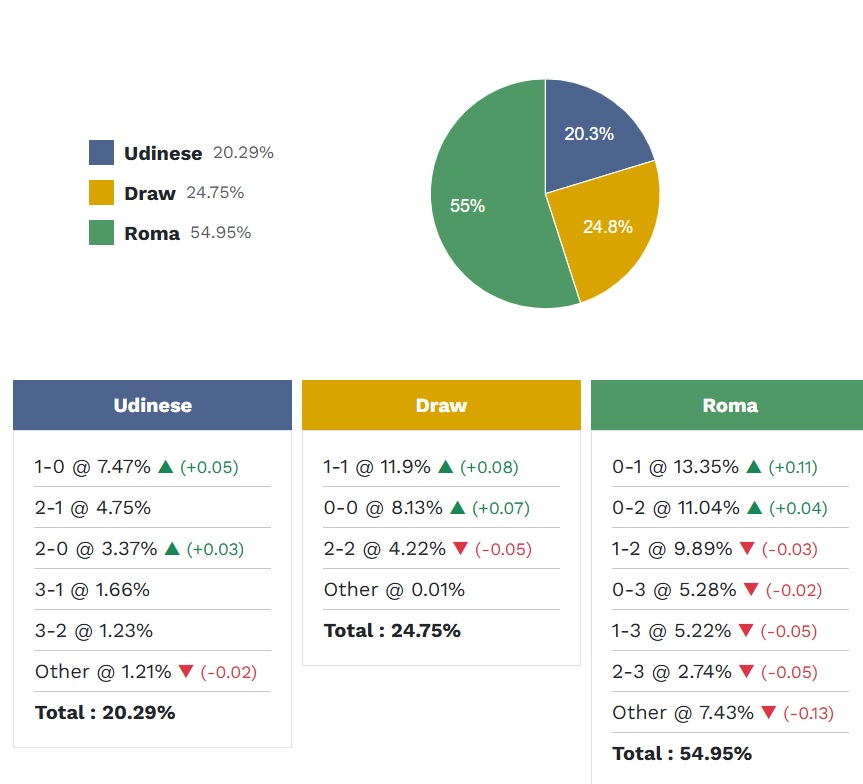Select the yellow Draw legend swatch

101,193
